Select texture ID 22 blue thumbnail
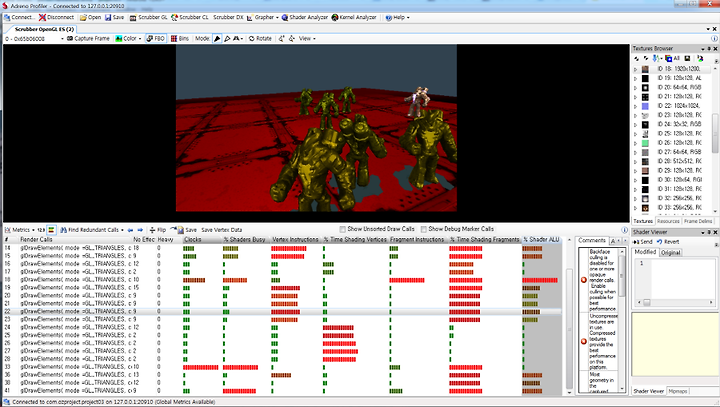 pyautogui.click(x=645, y=106)
